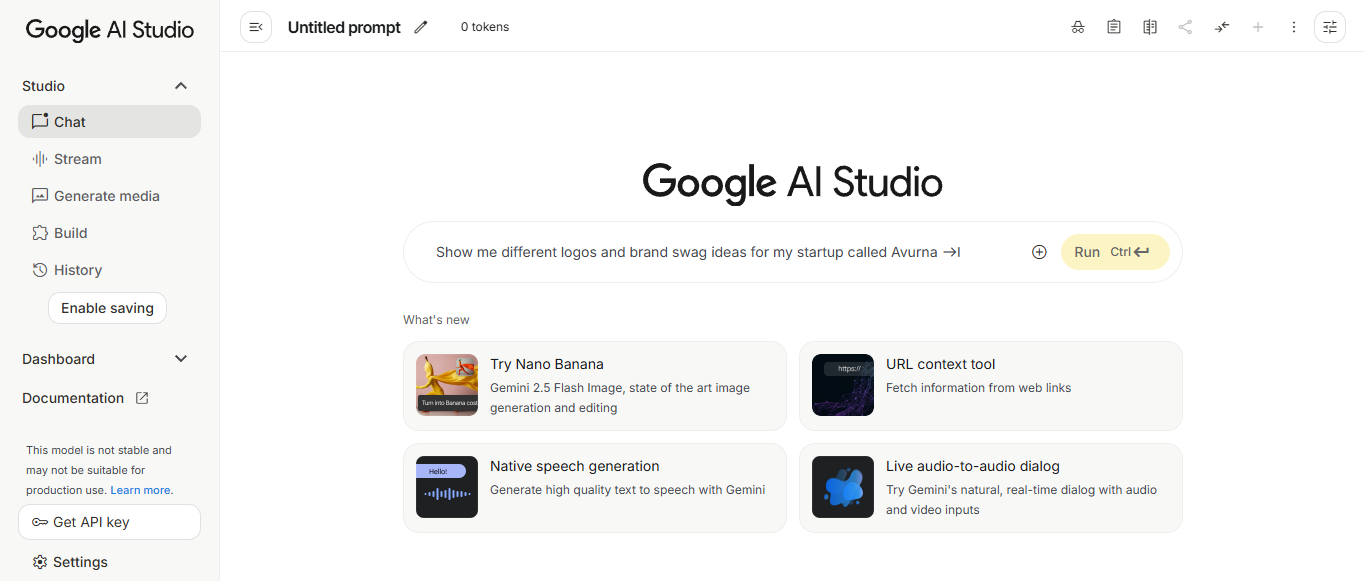1365x581 pixels.
Task: Click the Generate media image icon
Action: tap(40, 196)
